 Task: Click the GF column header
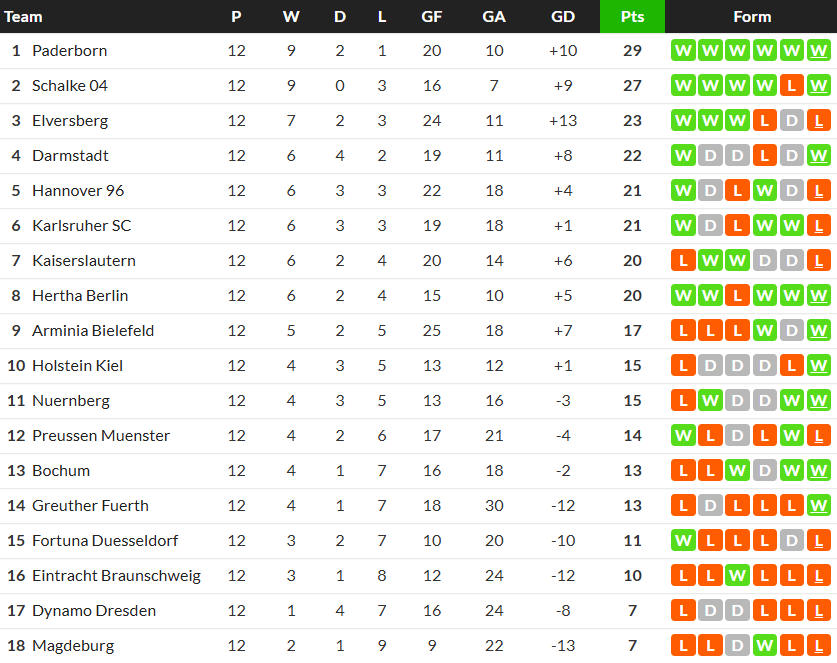432,17
